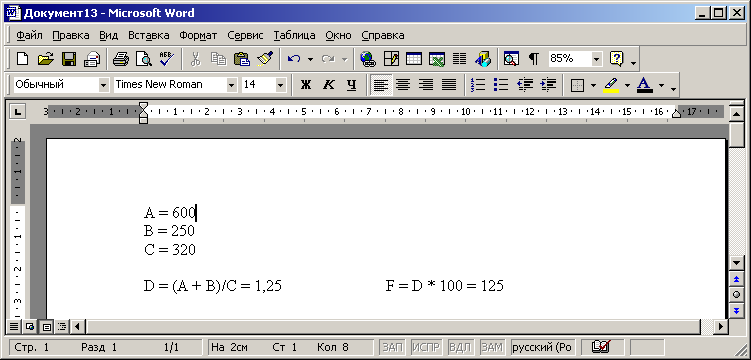The width and height of the screenshot is (751, 360).
Task: Toggle bold formatting (Ж)
Action: click(x=305, y=85)
